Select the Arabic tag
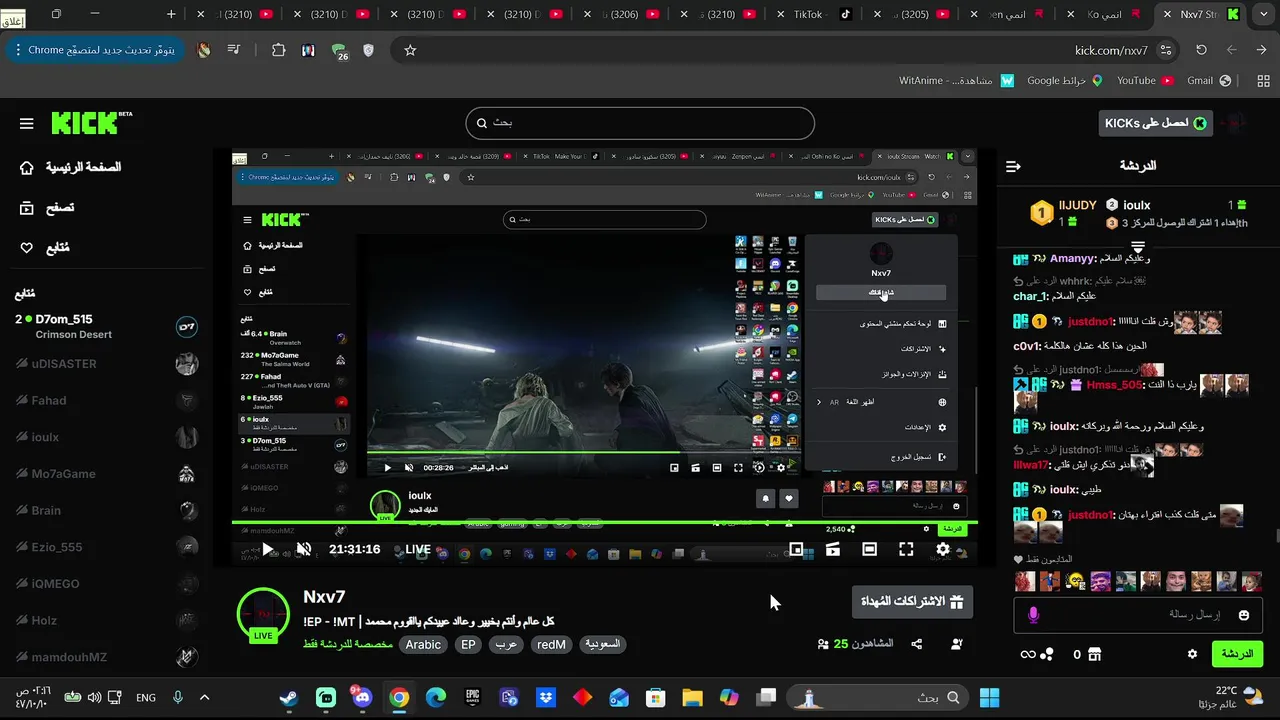1280x720 pixels. (x=423, y=645)
